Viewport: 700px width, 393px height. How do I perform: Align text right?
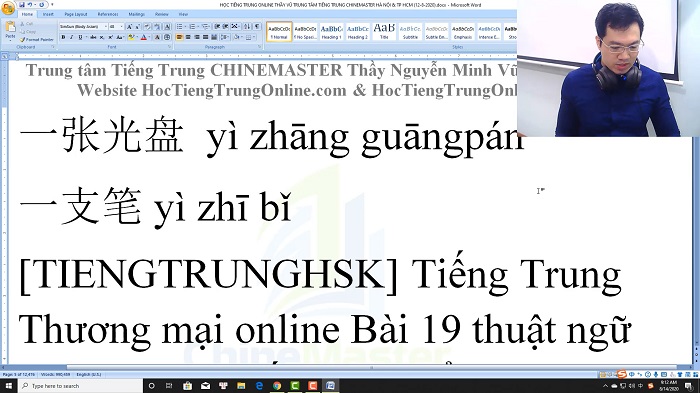pos(197,37)
